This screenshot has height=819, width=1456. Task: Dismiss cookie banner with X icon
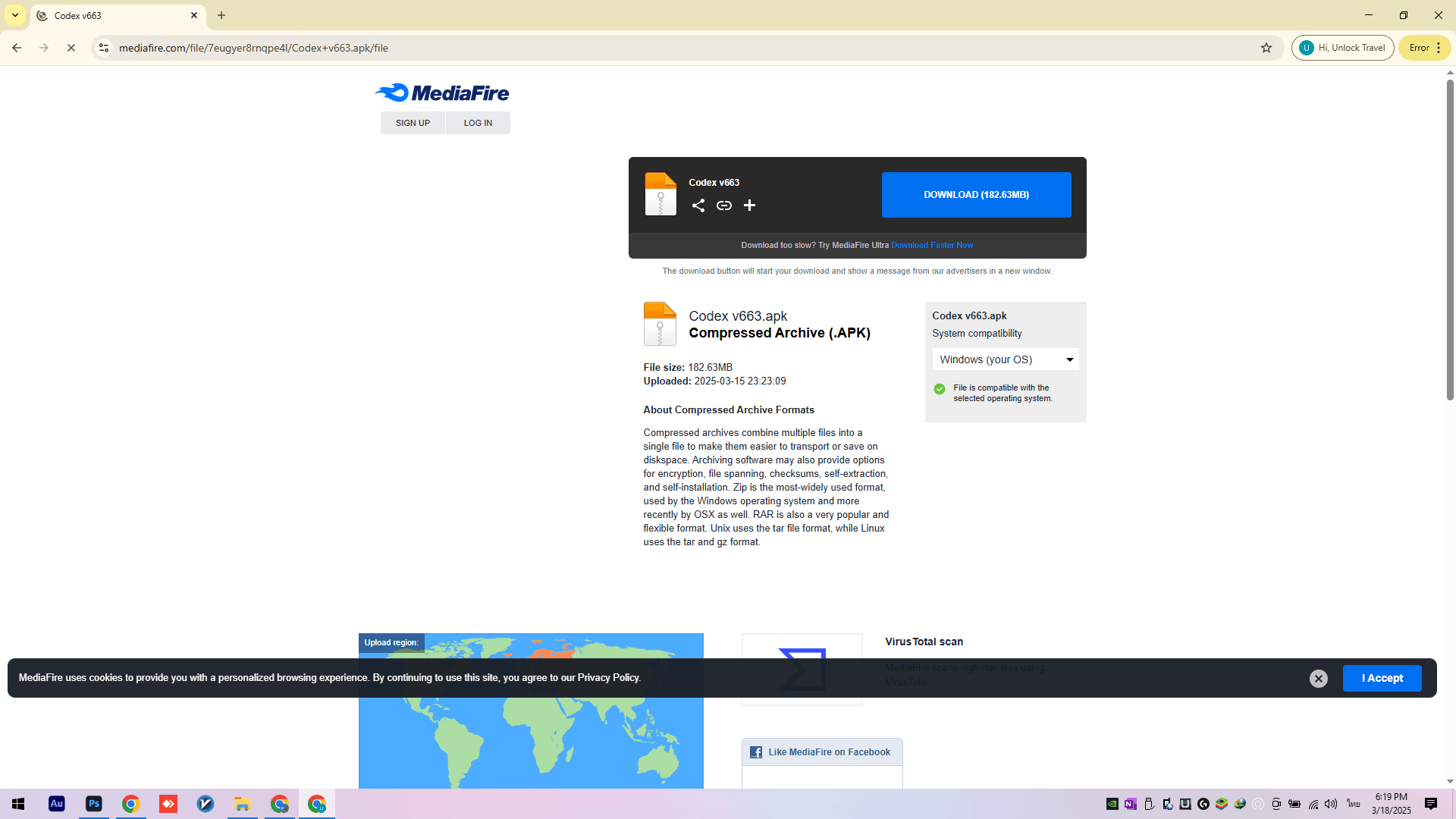click(1318, 679)
